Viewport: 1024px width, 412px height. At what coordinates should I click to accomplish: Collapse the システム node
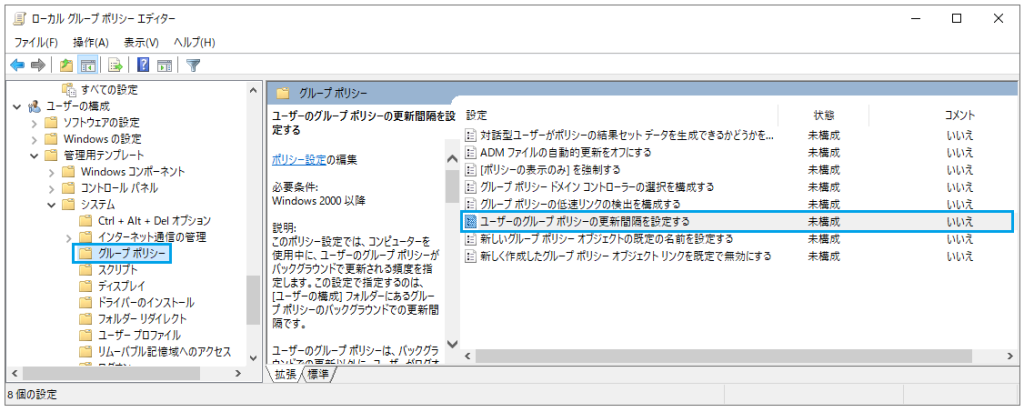(x=52, y=204)
